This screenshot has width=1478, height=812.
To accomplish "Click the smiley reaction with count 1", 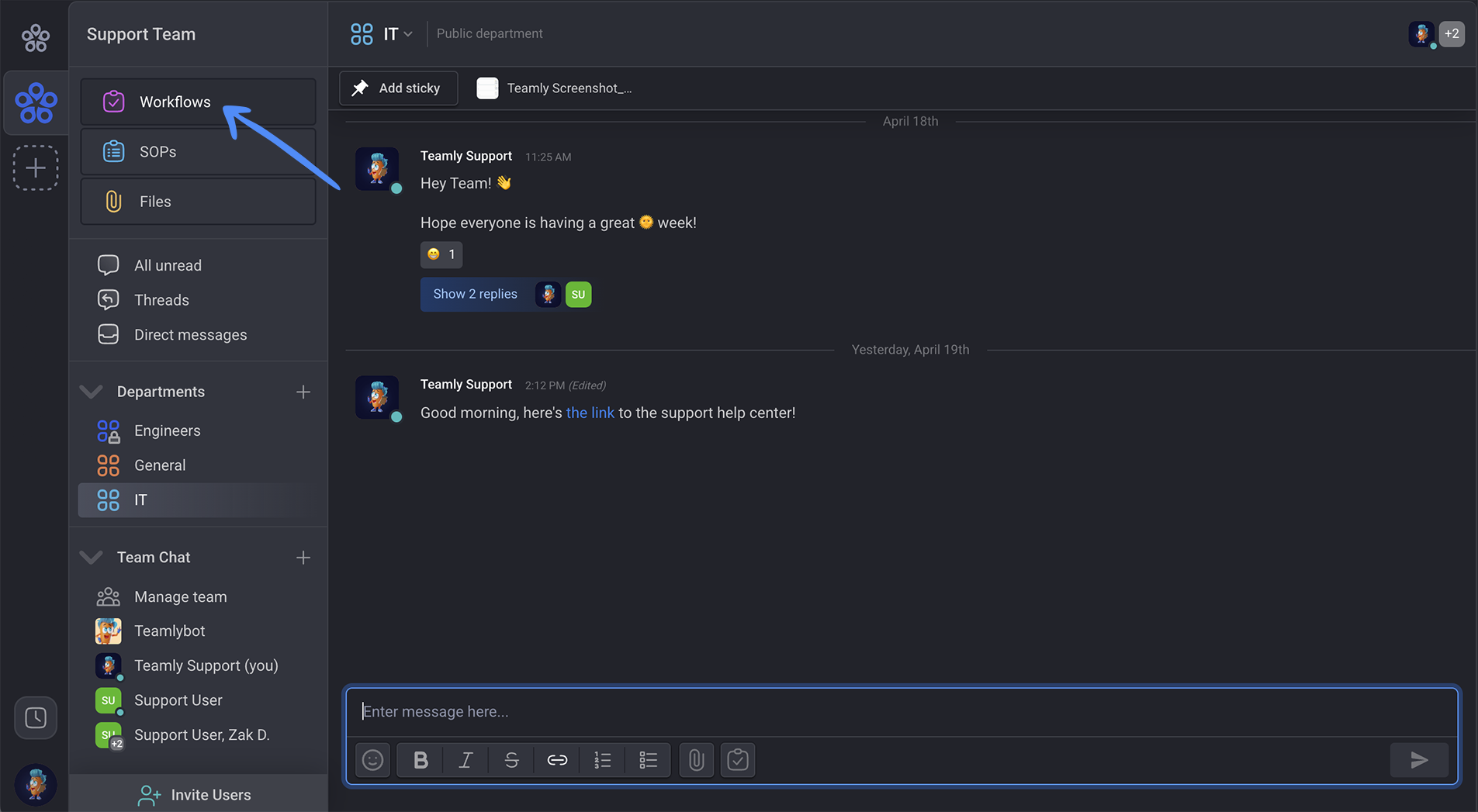I will (441, 254).
